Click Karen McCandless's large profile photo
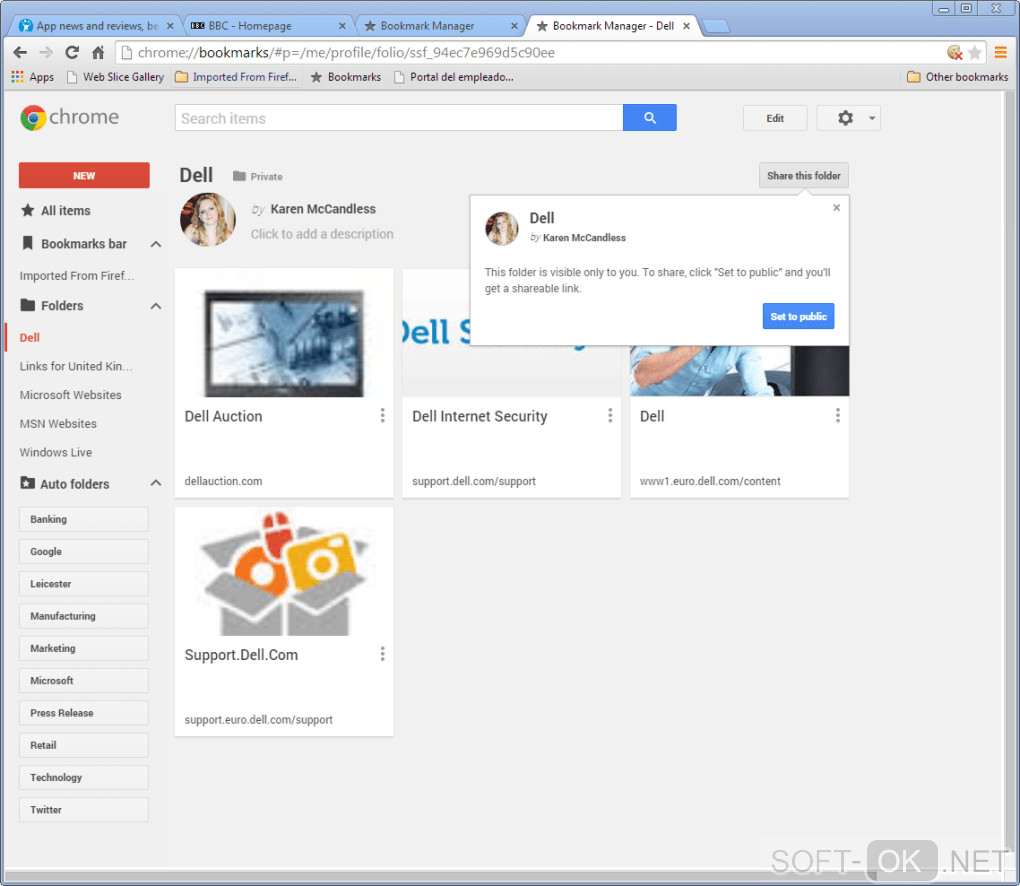The height and width of the screenshot is (886, 1020). (x=208, y=219)
